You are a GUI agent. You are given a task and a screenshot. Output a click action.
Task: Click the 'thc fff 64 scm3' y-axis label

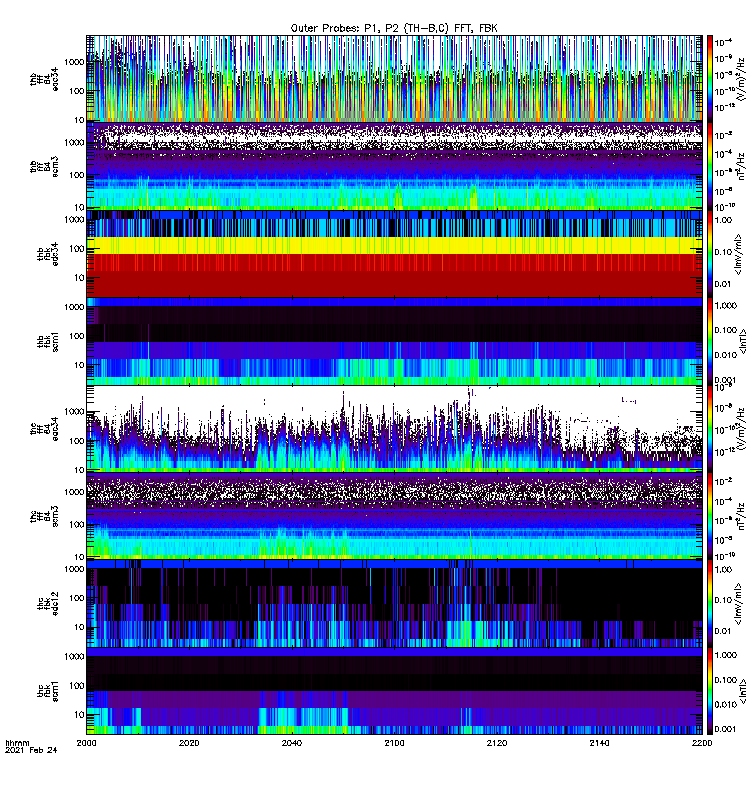tap(44, 516)
